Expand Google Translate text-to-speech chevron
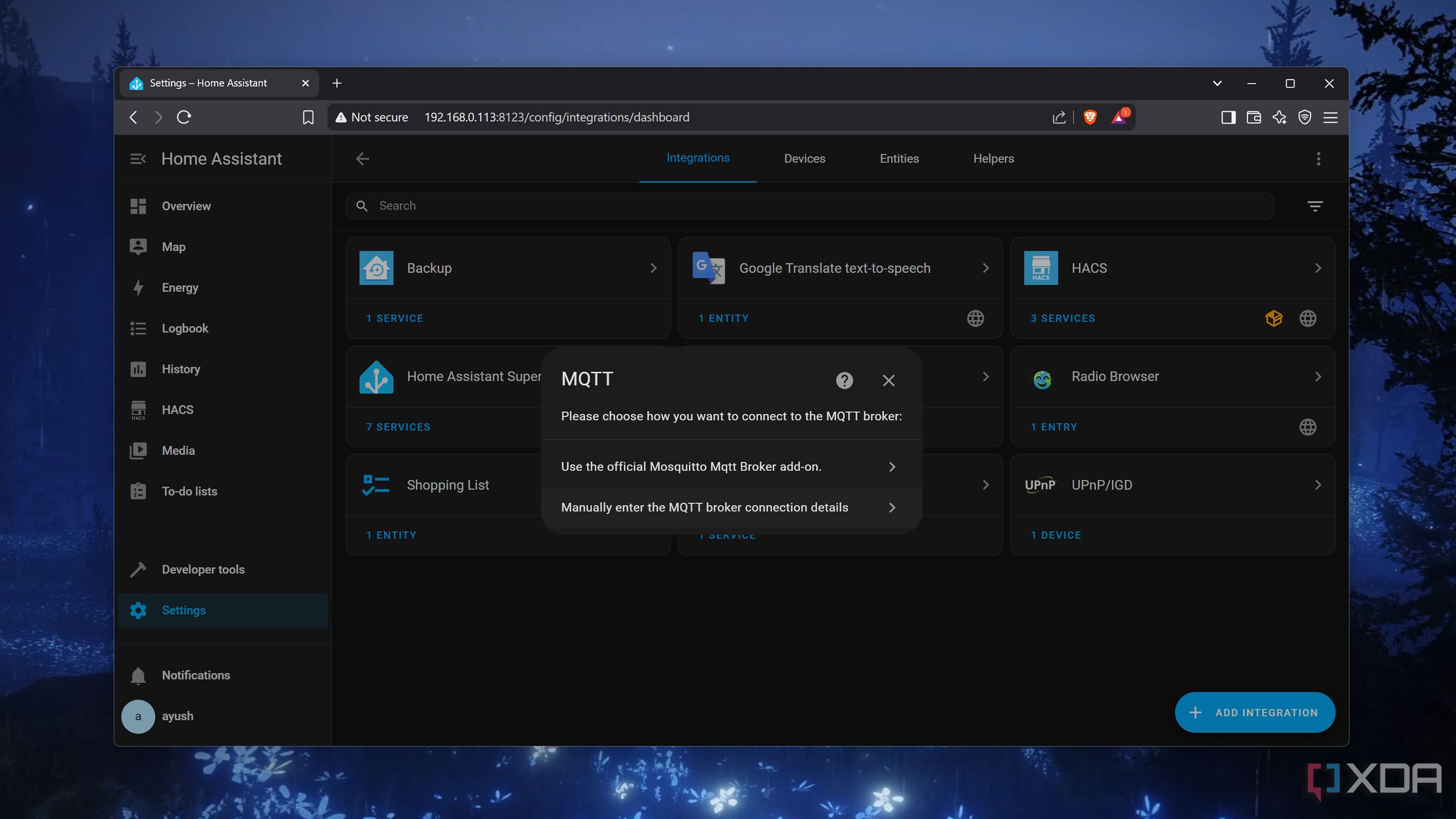 [985, 268]
